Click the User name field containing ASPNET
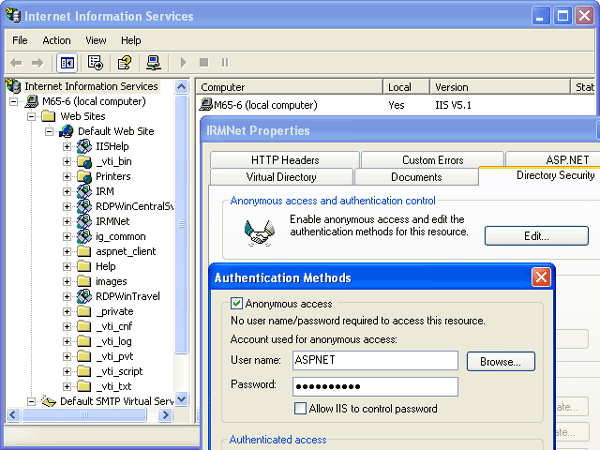This screenshot has width=600, height=450. [x=375, y=360]
